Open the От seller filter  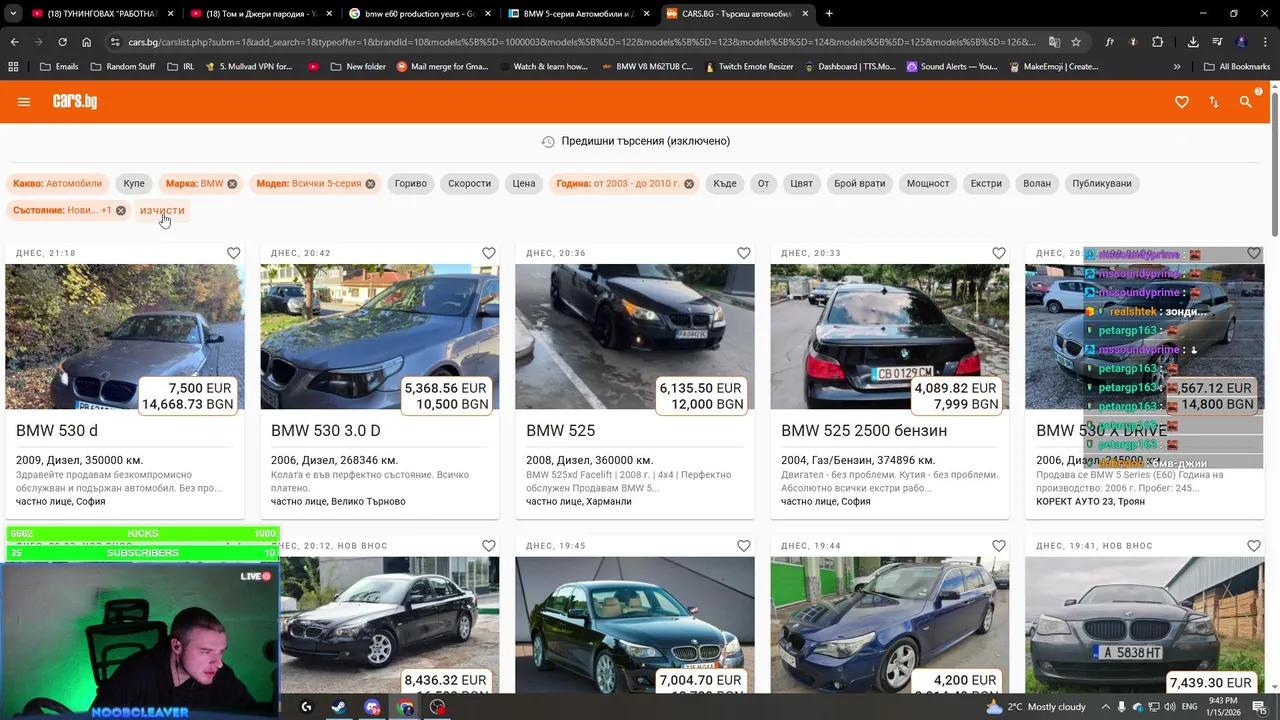click(x=763, y=184)
